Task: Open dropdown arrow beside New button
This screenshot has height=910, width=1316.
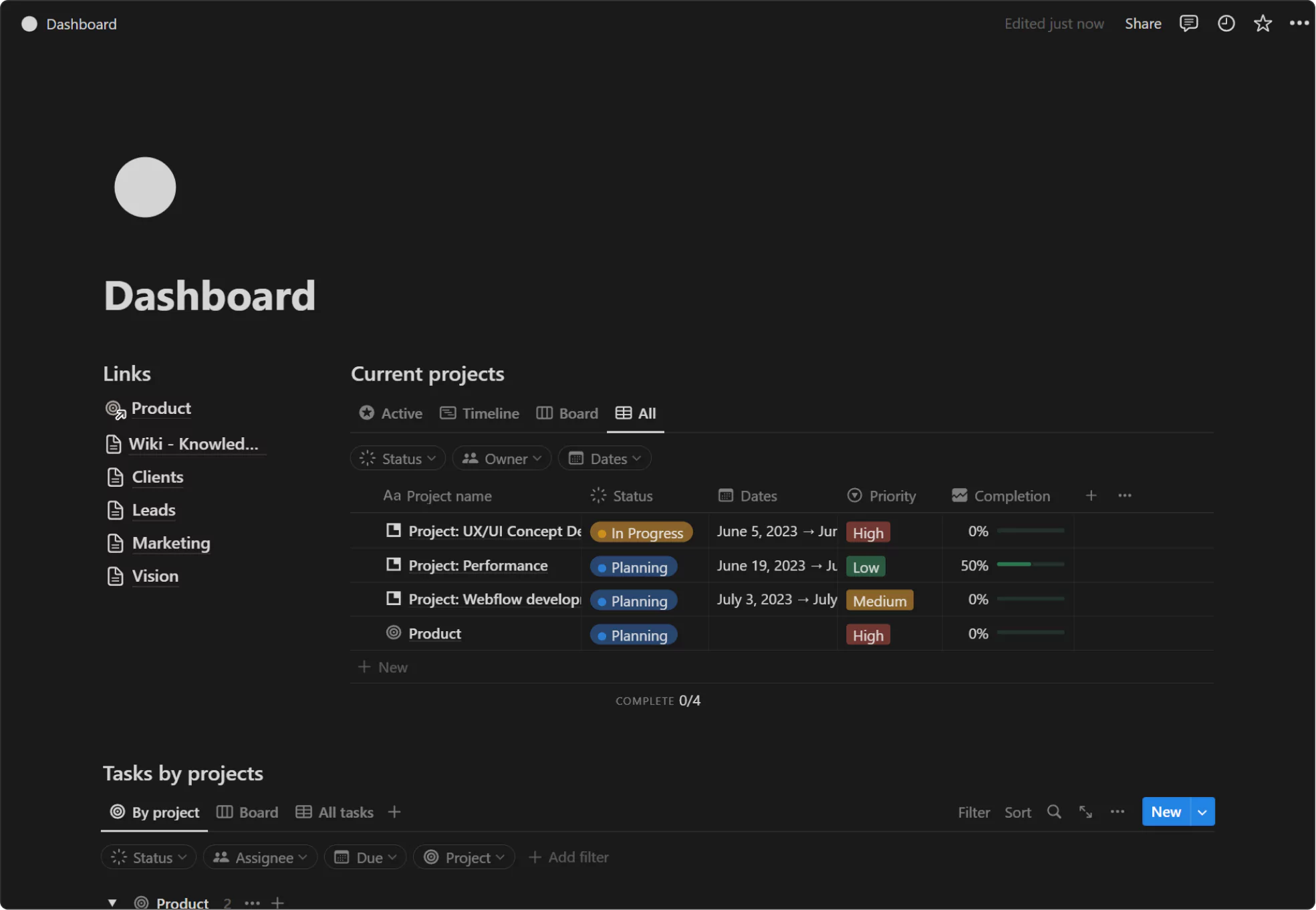Action: pos(1202,812)
